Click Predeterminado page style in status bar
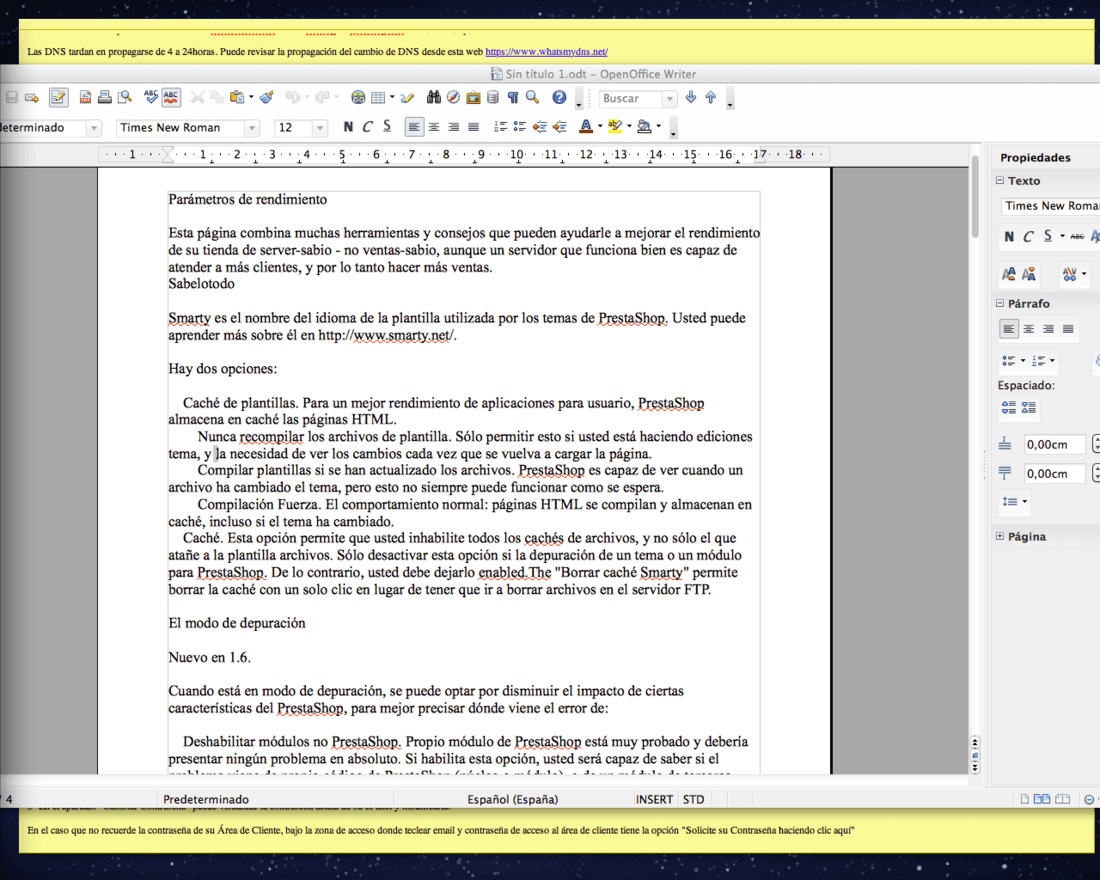Screen dimensions: 1100x880 click(206, 799)
